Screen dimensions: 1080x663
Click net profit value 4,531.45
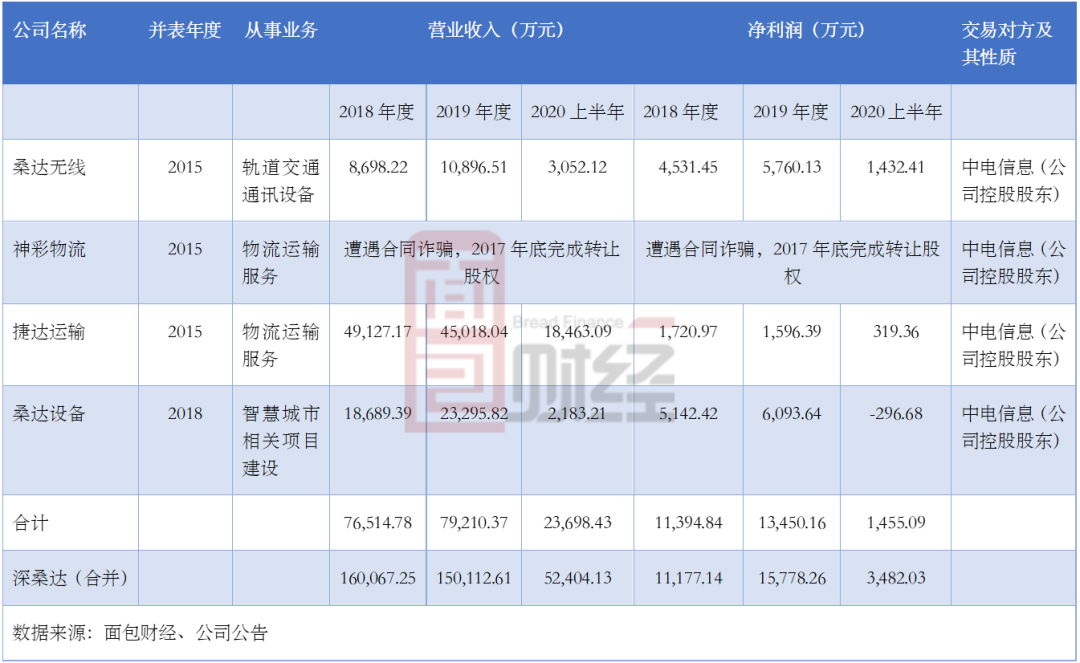(x=688, y=167)
